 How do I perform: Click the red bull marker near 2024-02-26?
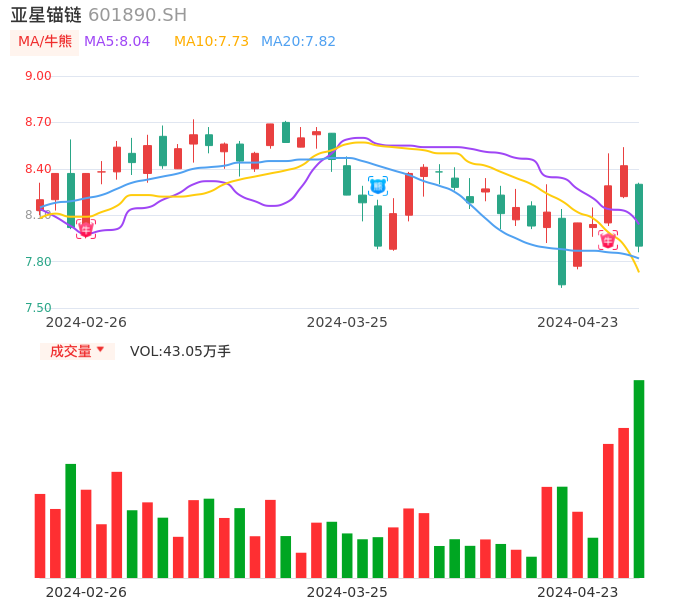pyautogui.click(x=86, y=230)
